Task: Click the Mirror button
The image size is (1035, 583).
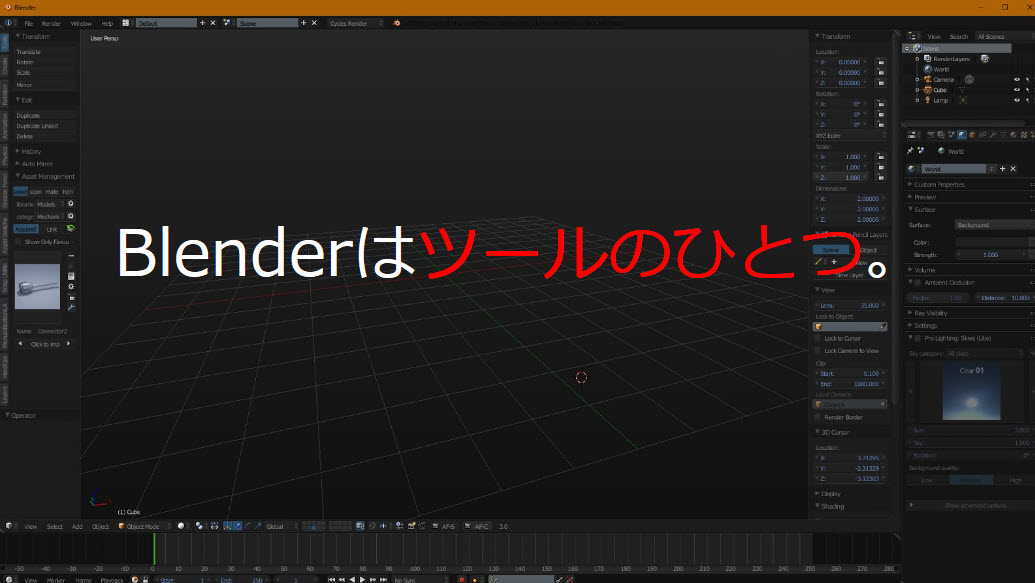Action: tap(44, 85)
